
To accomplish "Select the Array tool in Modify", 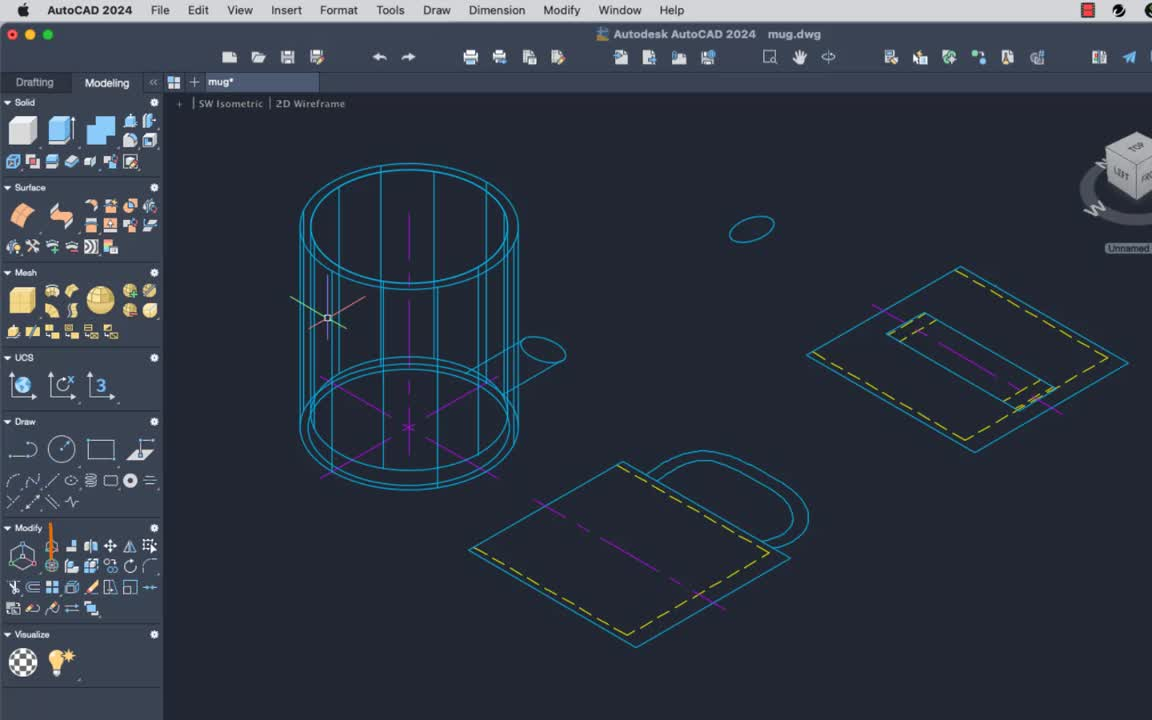I will click(52, 587).
